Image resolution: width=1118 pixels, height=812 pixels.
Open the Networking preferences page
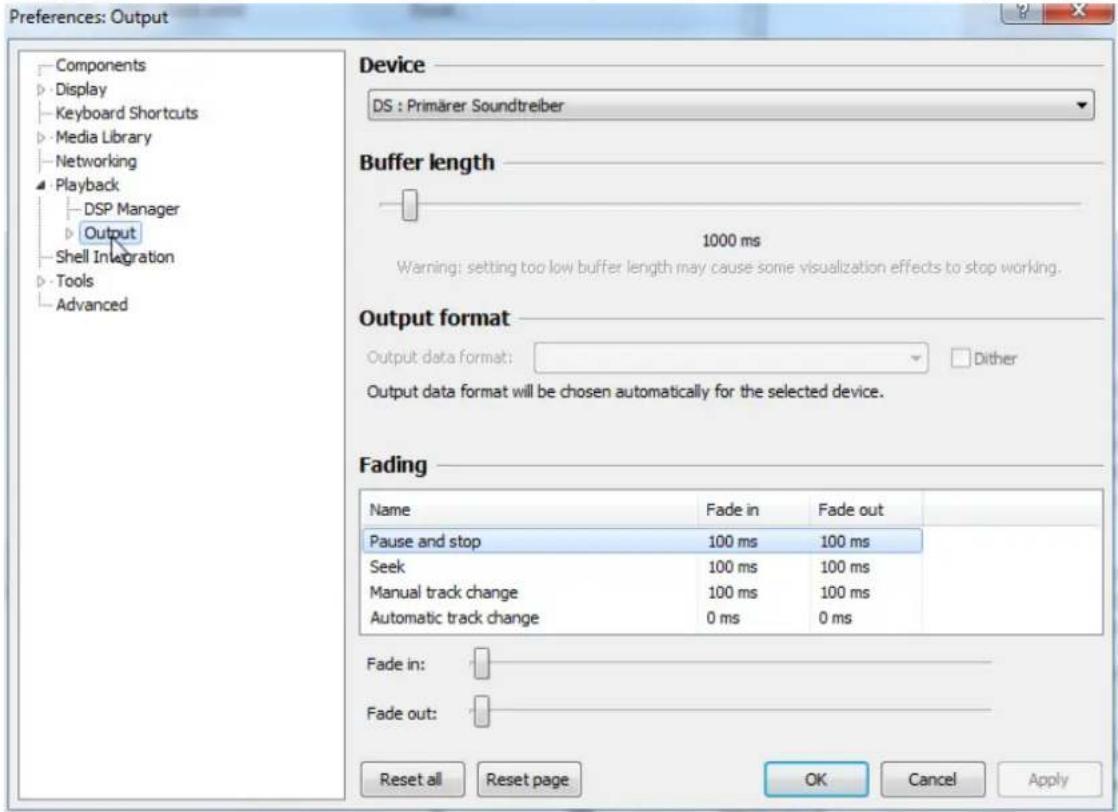[x=96, y=161]
